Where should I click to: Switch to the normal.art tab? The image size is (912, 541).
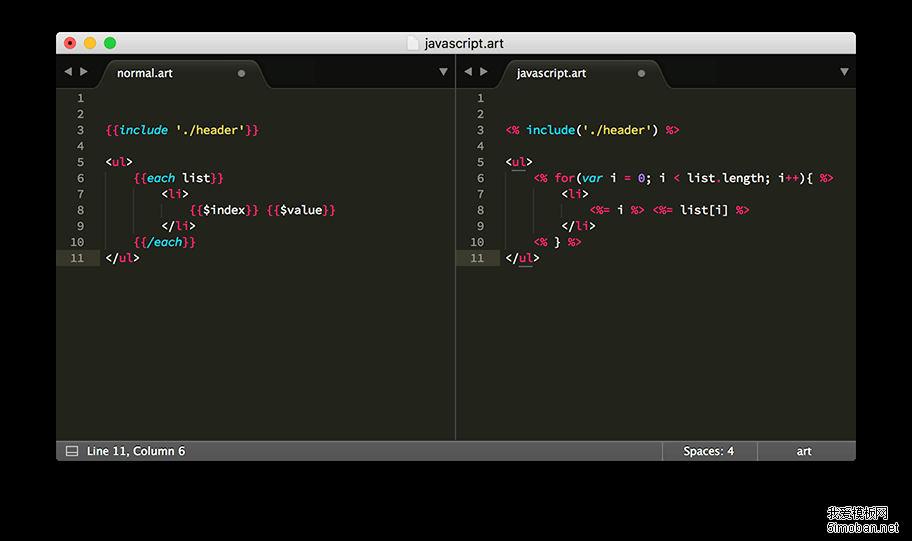tap(145, 73)
